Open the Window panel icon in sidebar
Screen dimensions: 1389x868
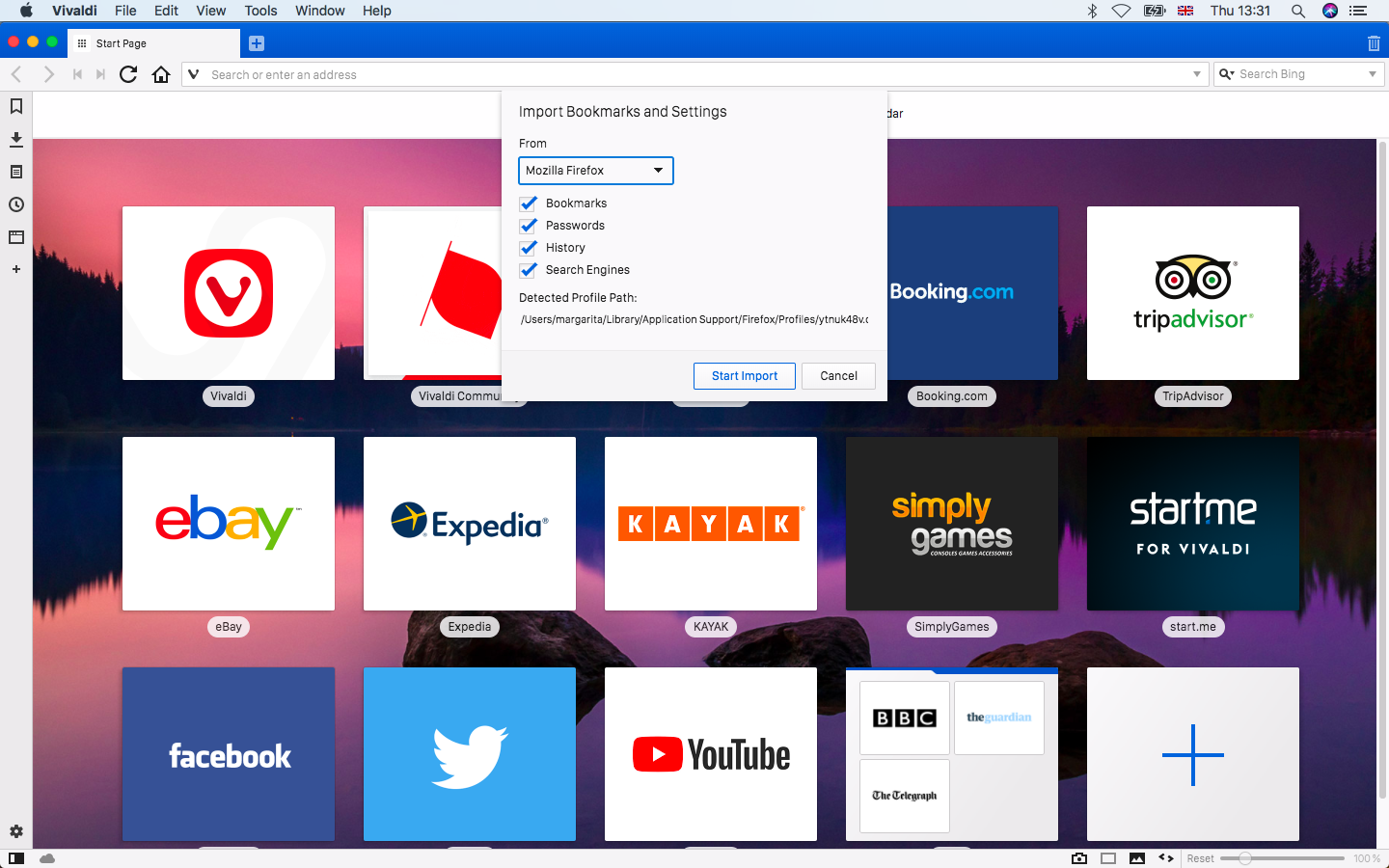tap(16, 237)
